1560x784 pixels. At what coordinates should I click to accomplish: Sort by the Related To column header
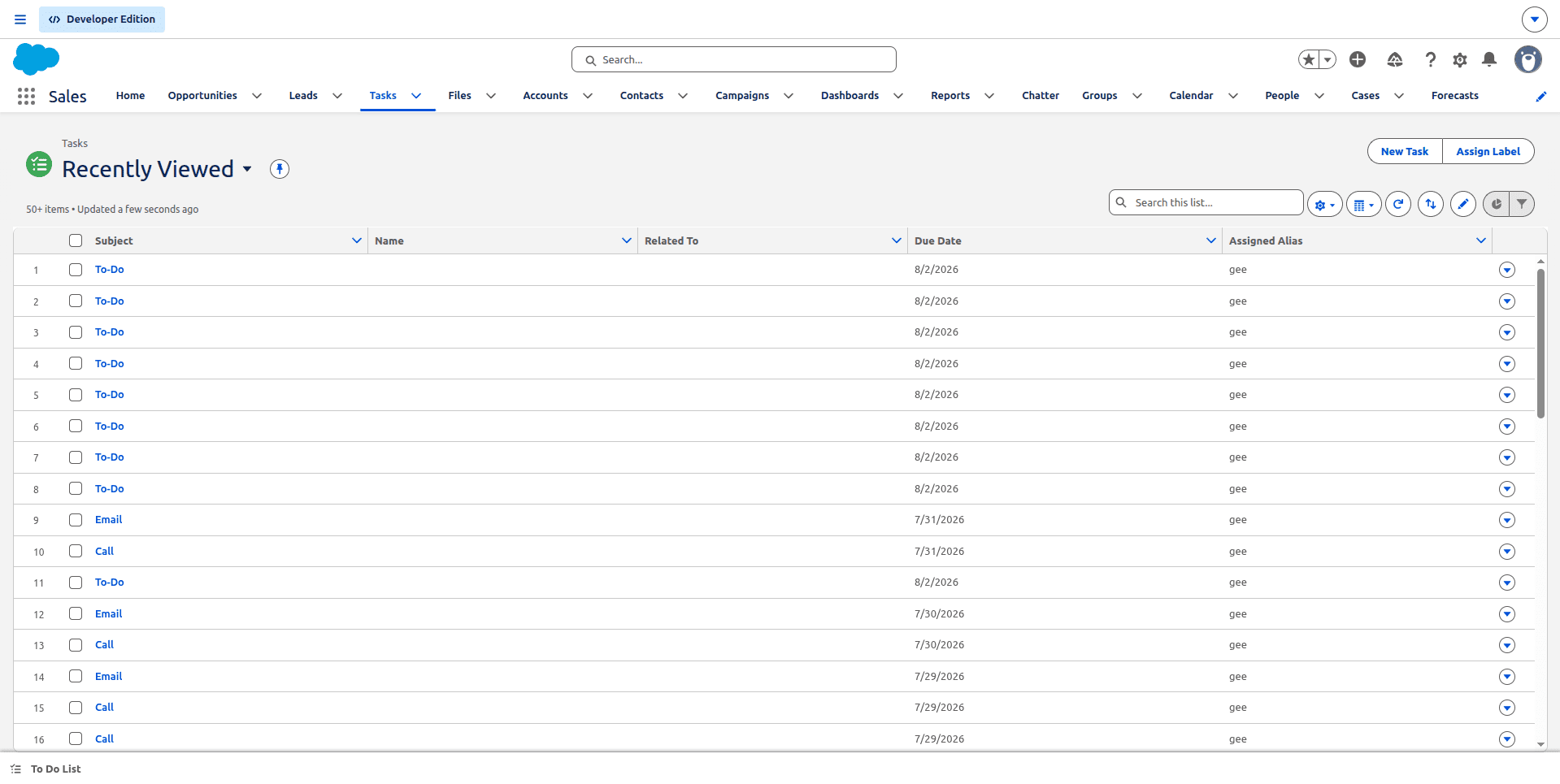pos(671,240)
